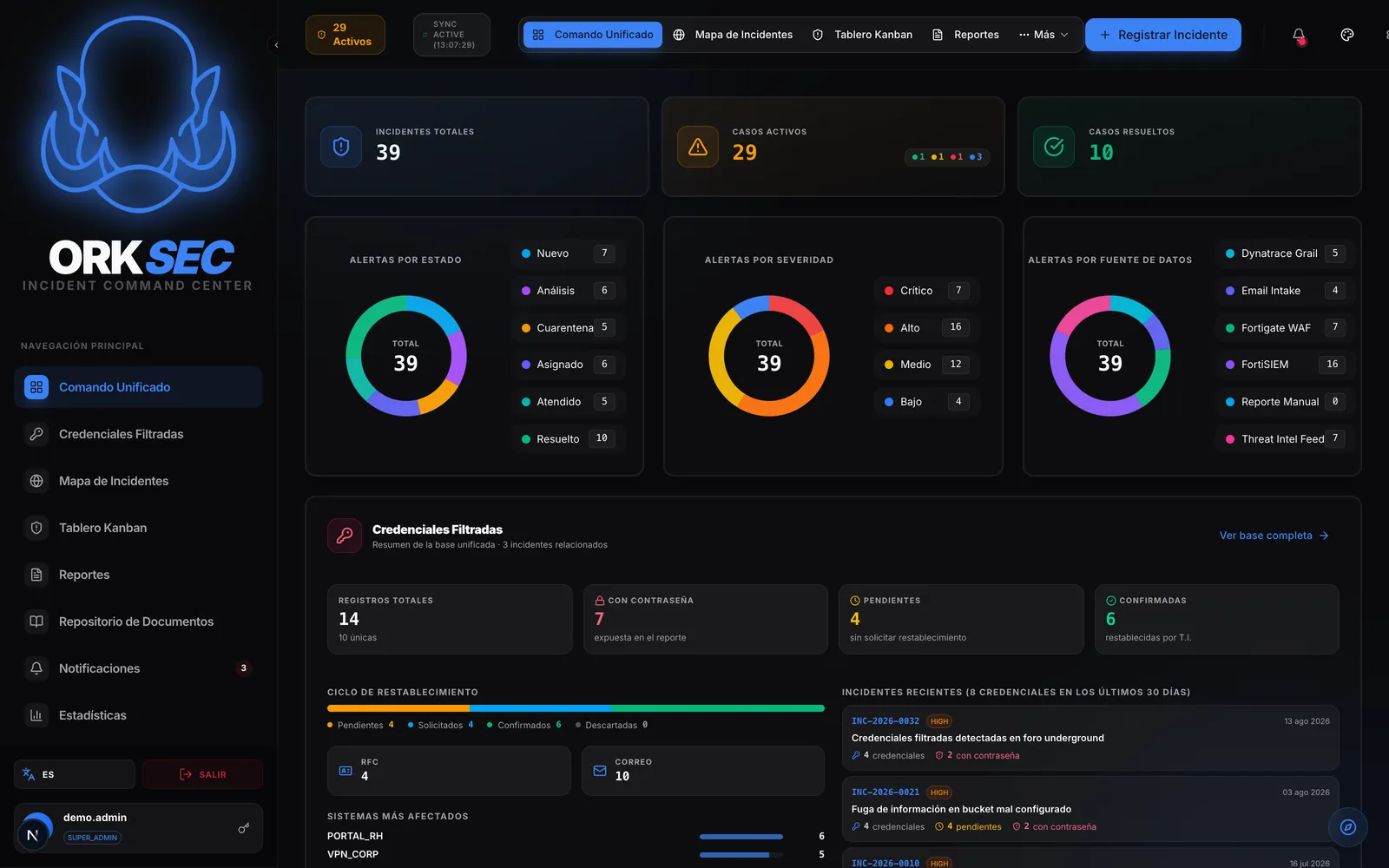Click the Alertas por Fuente de Datos donut chart
This screenshot has height=868, width=1389.
pyautogui.click(x=1110, y=356)
